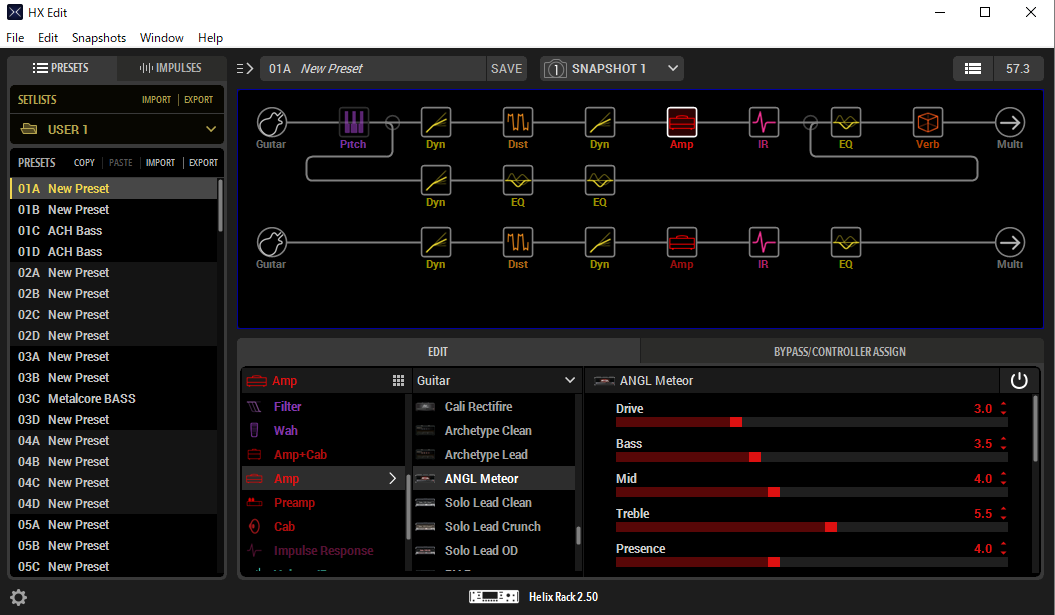
Task: Click the merge point before the EQ block
Action: click(811, 122)
